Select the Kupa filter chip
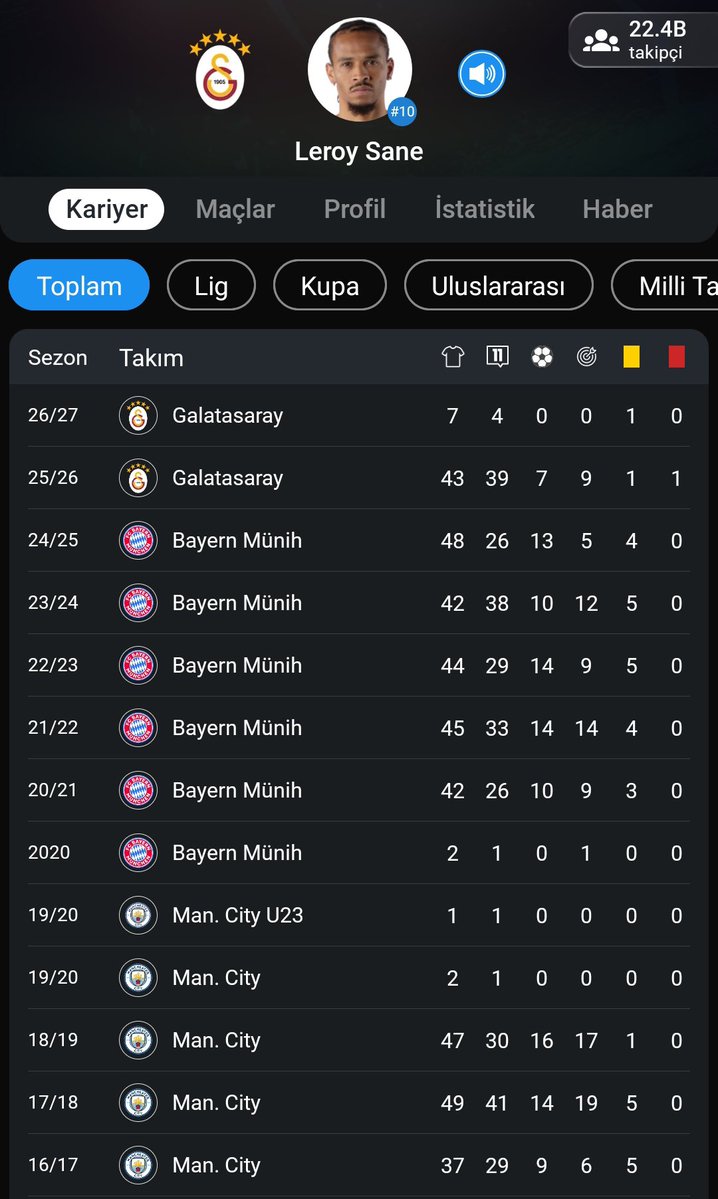Screen dimensions: 718x1199 [330, 285]
